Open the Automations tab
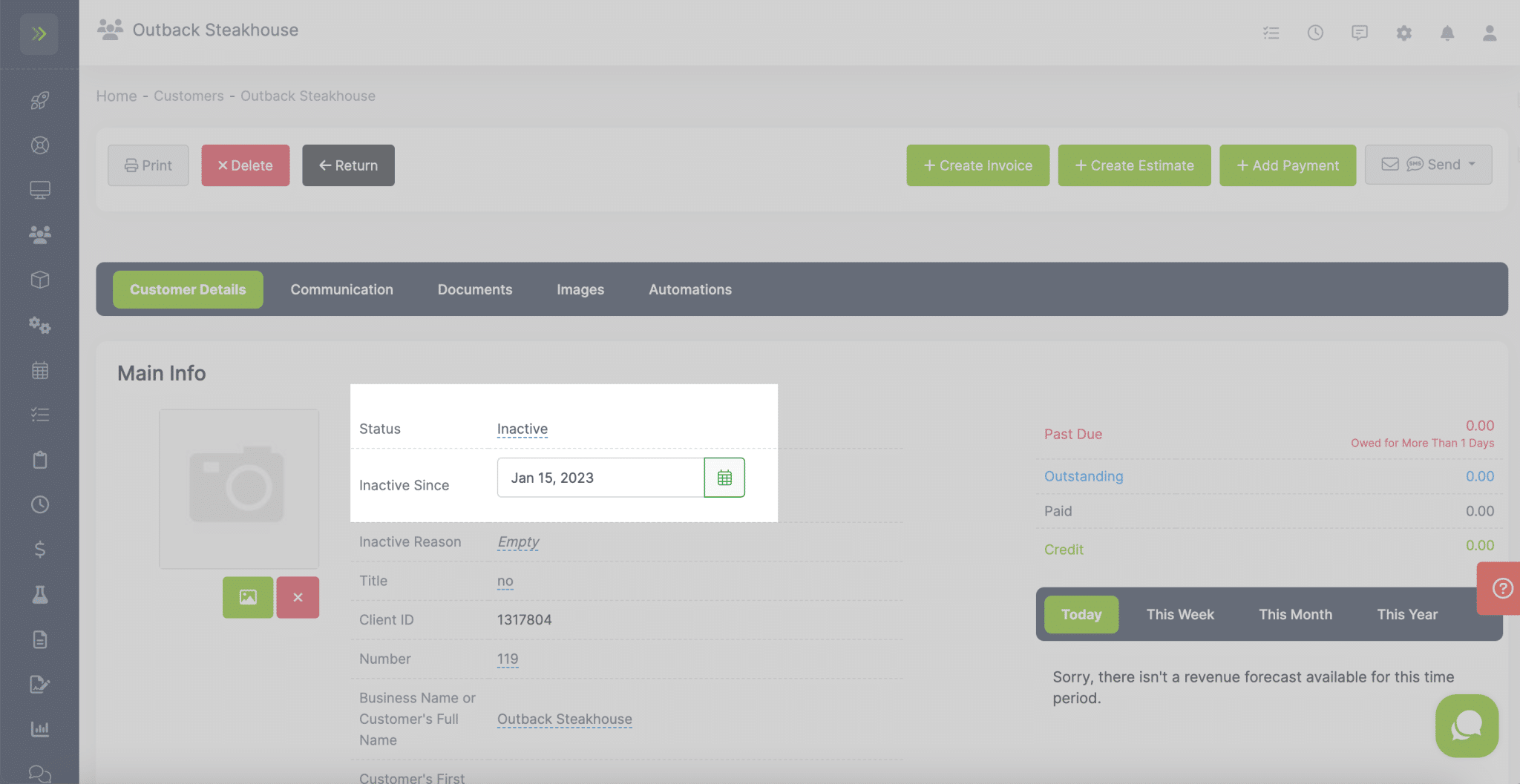Viewport: 1520px width, 784px height. [689, 289]
